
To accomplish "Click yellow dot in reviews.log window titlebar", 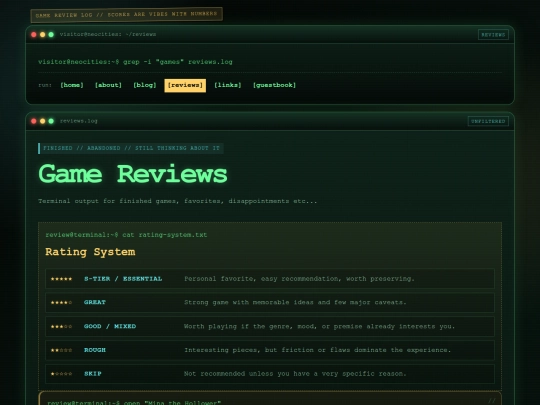I will point(42,121).
